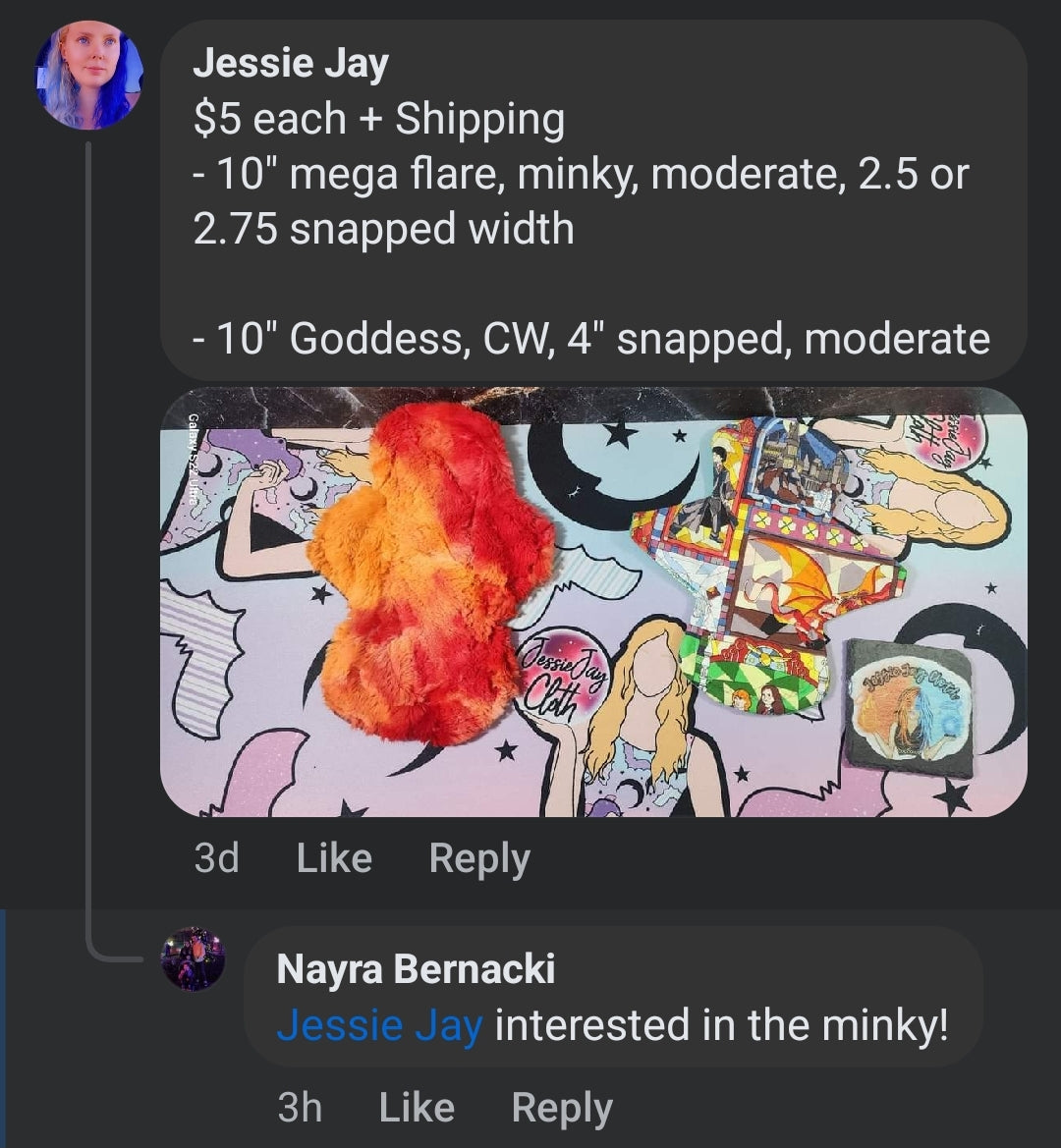Follow the blue Jessie Jay mention
This screenshot has width=1061, height=1148.
(x=379, y=1026)
